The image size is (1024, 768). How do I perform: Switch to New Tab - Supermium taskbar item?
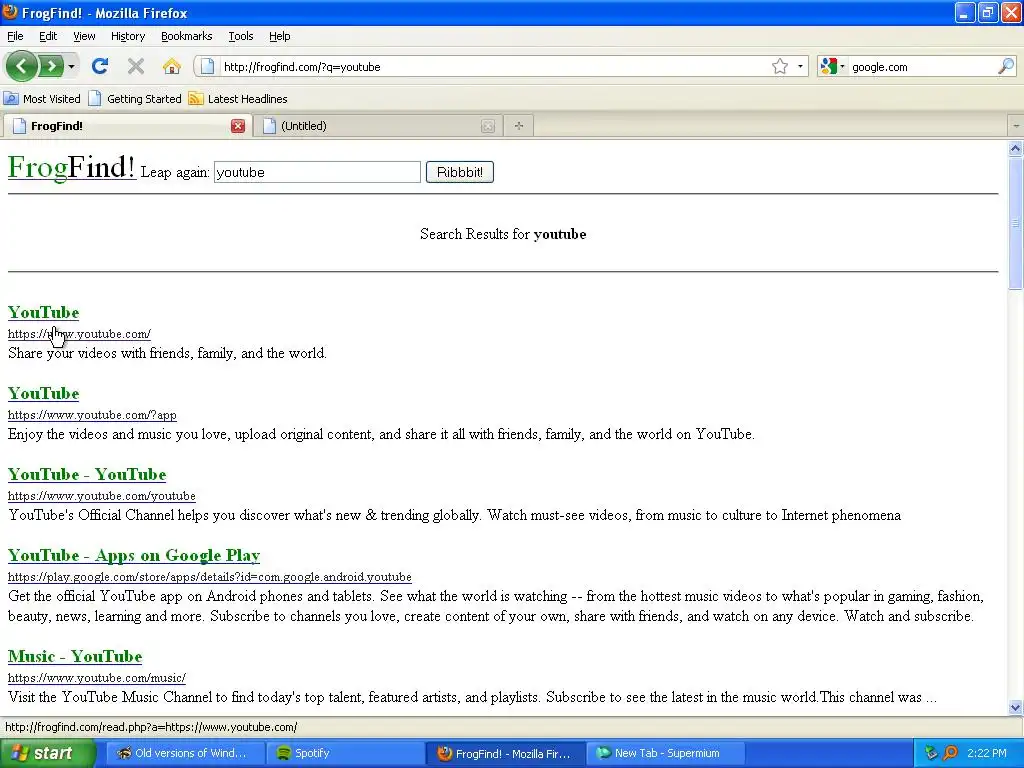[x=665, y=753]
